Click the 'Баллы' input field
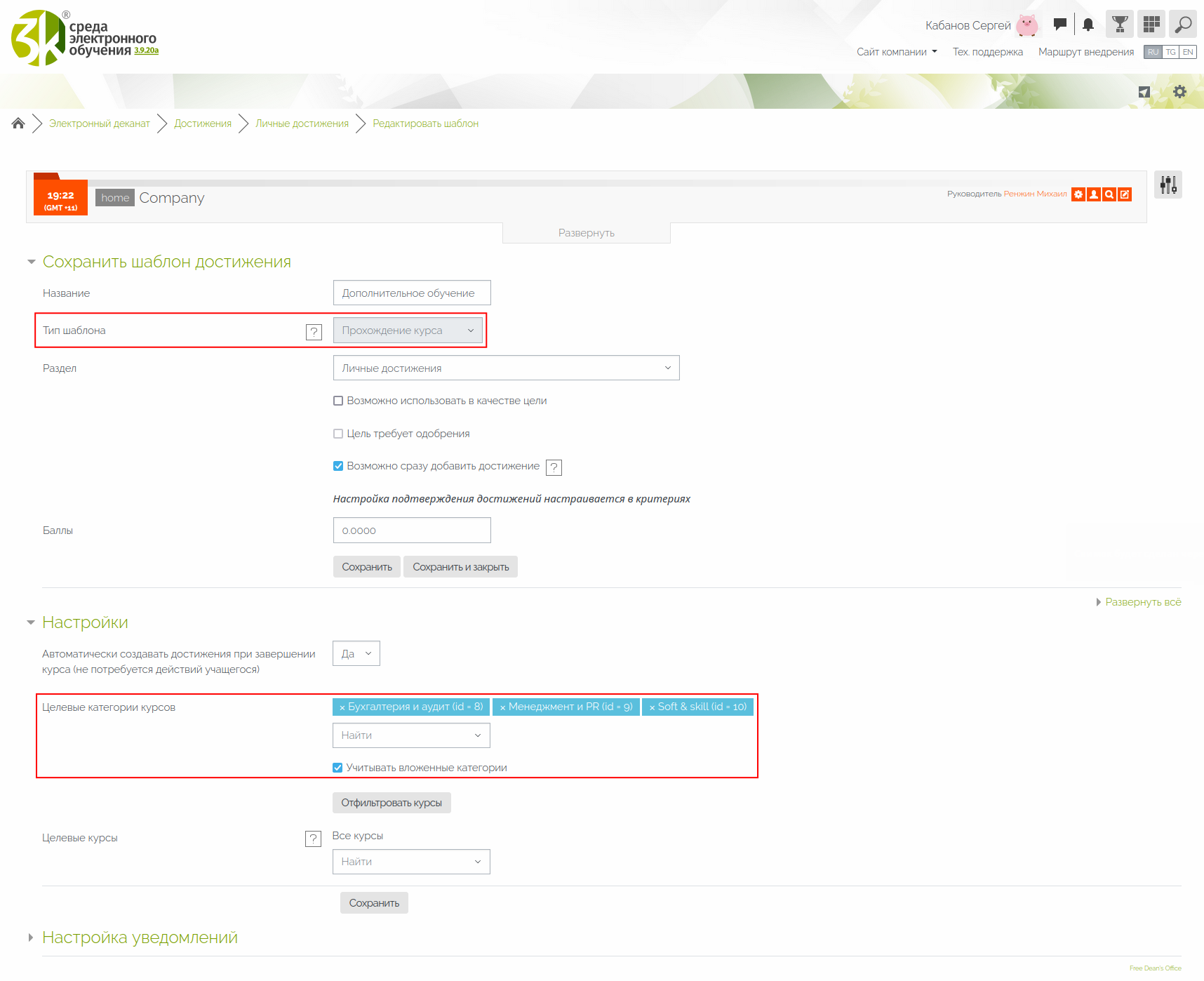This screenshot has height=981, width=1204. tap(411, 530)
